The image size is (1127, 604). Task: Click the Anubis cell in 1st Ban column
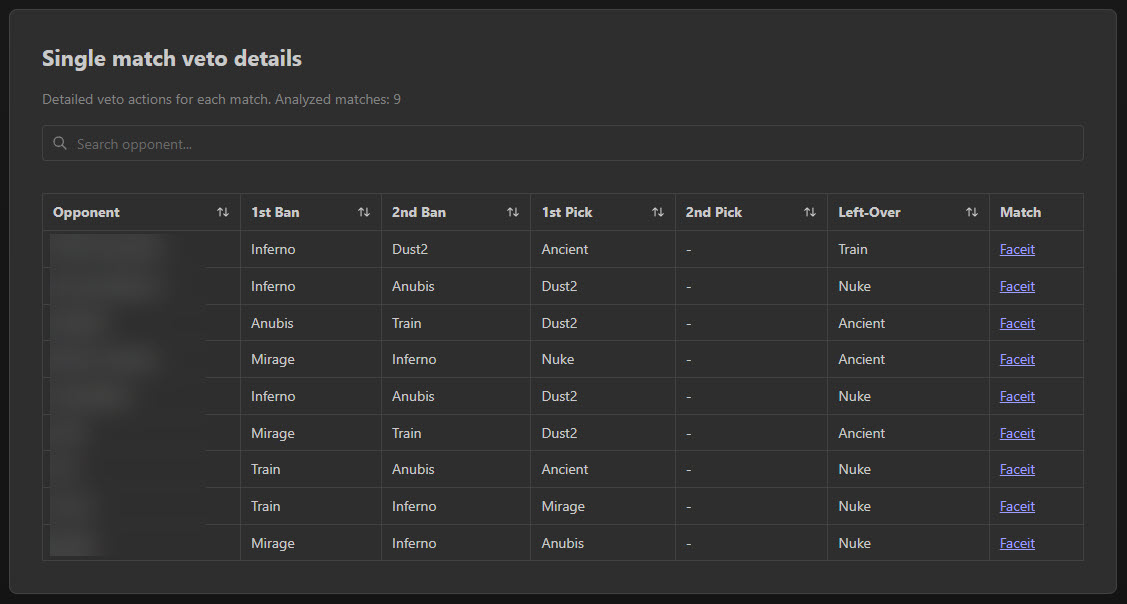[272, 323]
